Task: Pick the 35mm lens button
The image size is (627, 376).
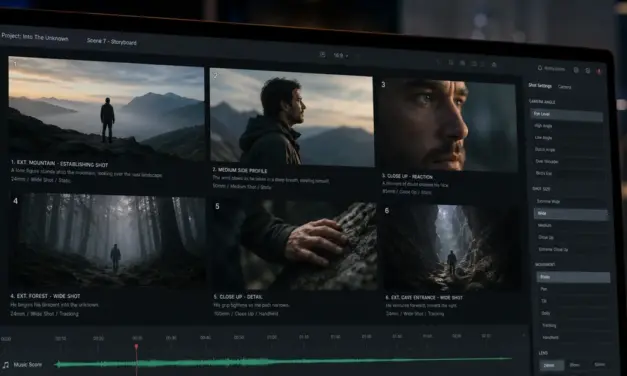Action: (575, 365)
